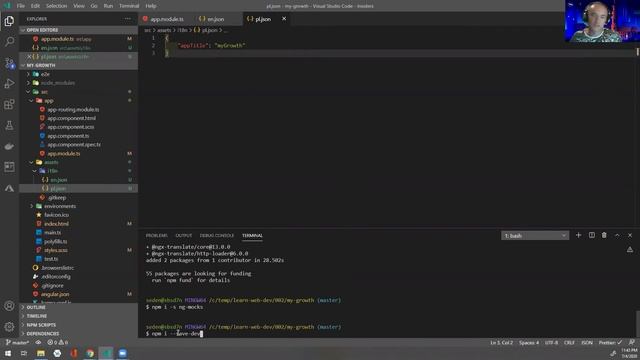Open app-routing.module.ts in the file tree
The width and height of the screenshot is (640, 360).
pos(73,110)
